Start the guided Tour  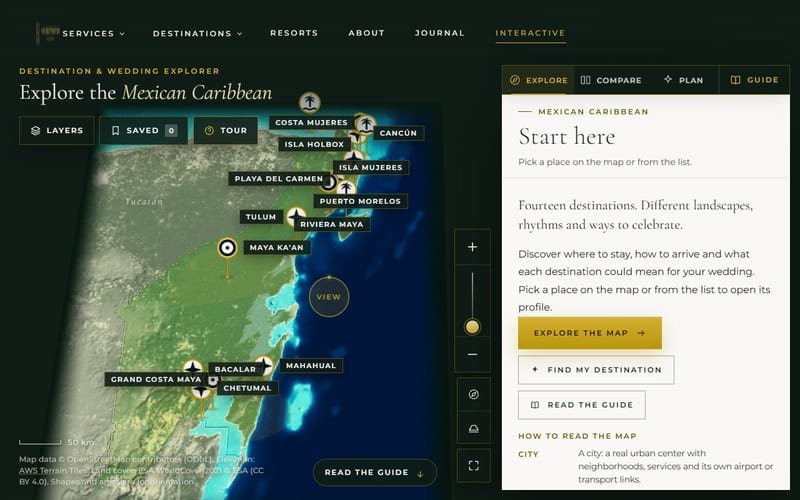pos(226,131)
